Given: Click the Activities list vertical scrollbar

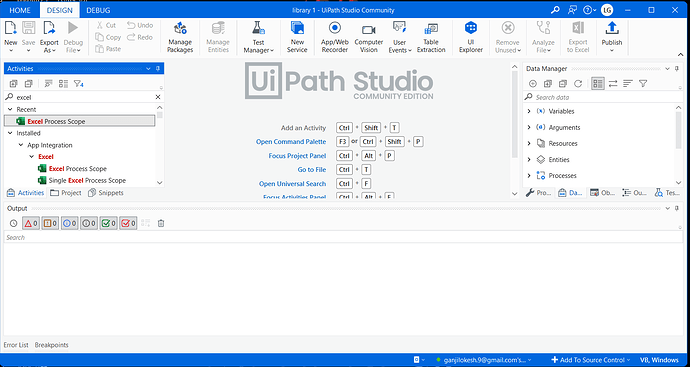Looking at the screenshot, I should 159,145.
